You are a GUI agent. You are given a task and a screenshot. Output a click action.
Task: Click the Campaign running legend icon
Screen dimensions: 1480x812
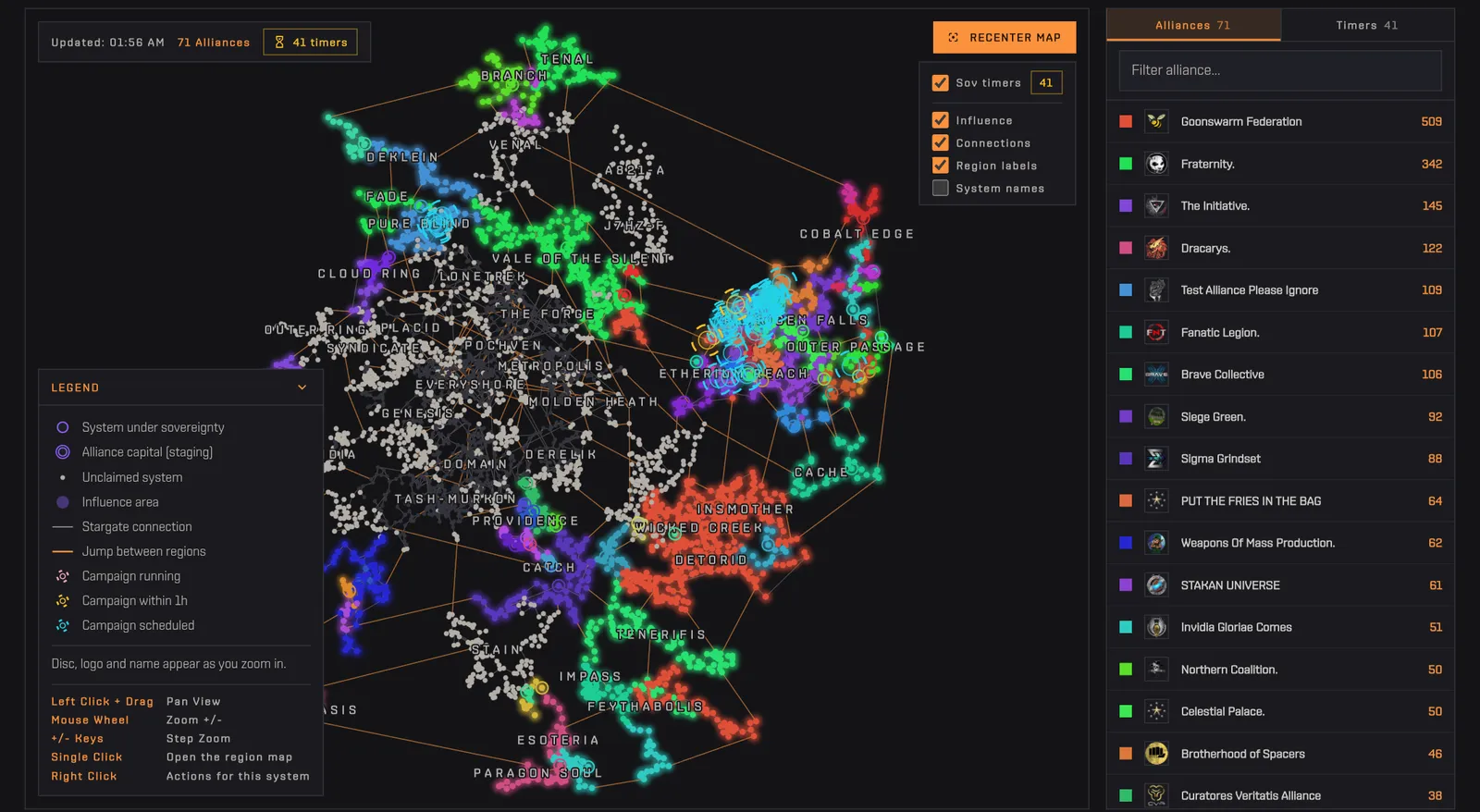63,576
